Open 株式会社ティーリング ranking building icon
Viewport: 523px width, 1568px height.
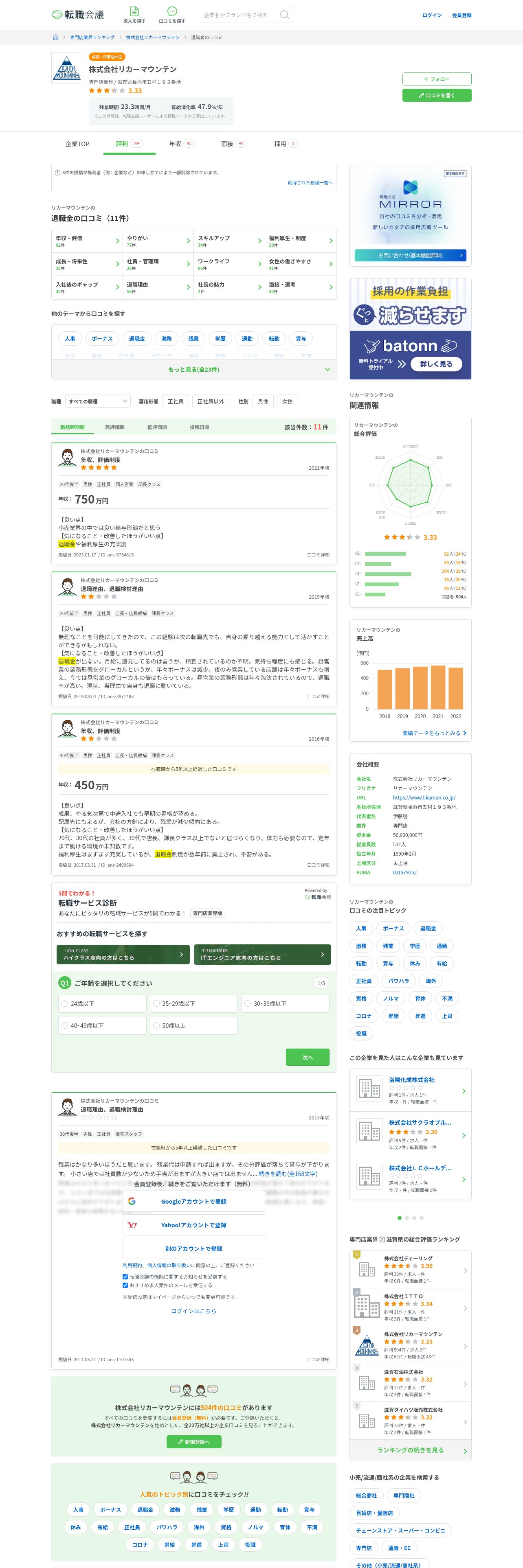pyautogui.click(x=367, y=1270)
